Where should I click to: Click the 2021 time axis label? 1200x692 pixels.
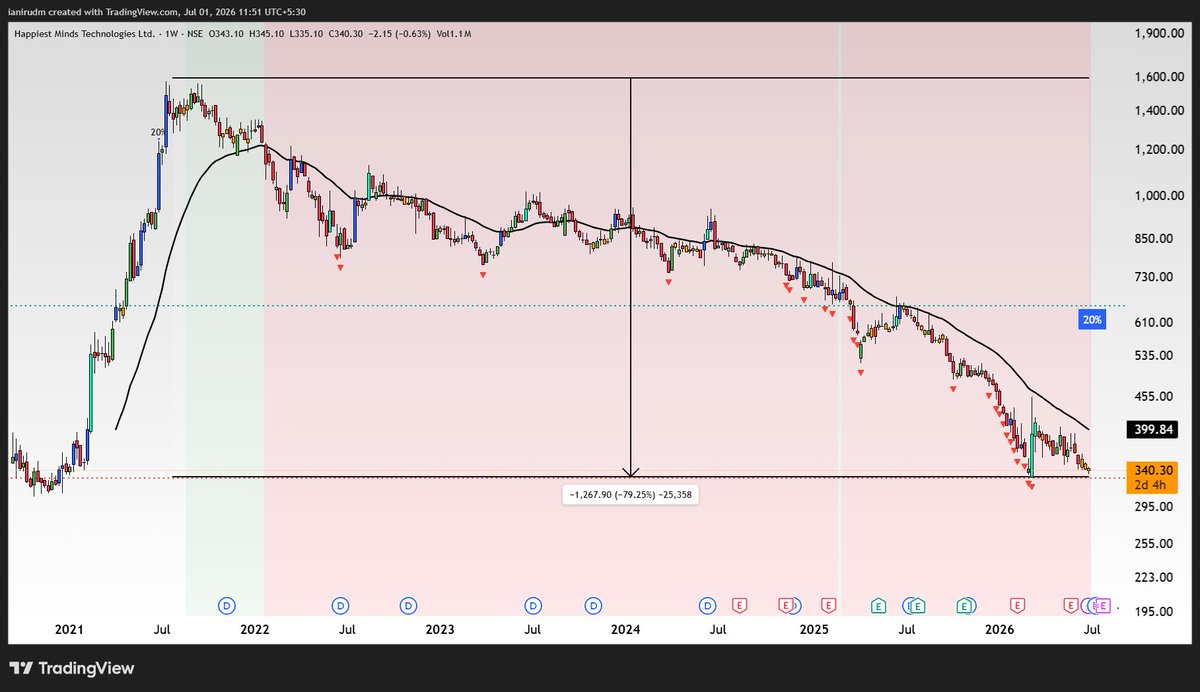[x=69, y=630]
